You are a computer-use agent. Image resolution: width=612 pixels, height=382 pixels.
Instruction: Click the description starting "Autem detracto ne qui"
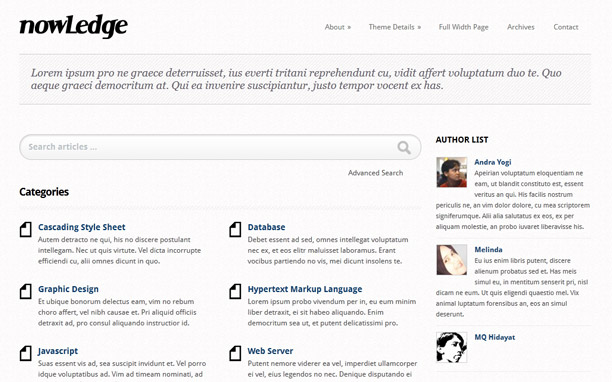click(x=119, y=251)
